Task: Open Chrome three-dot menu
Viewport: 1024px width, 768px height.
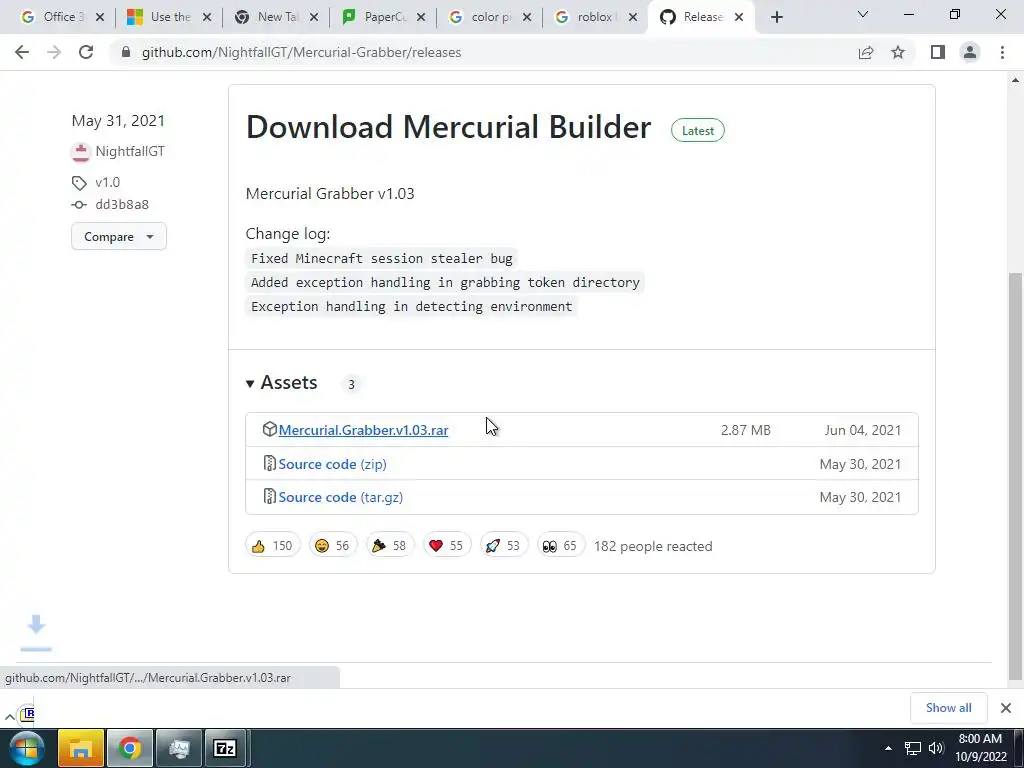Action: [x=1002, y=52]
